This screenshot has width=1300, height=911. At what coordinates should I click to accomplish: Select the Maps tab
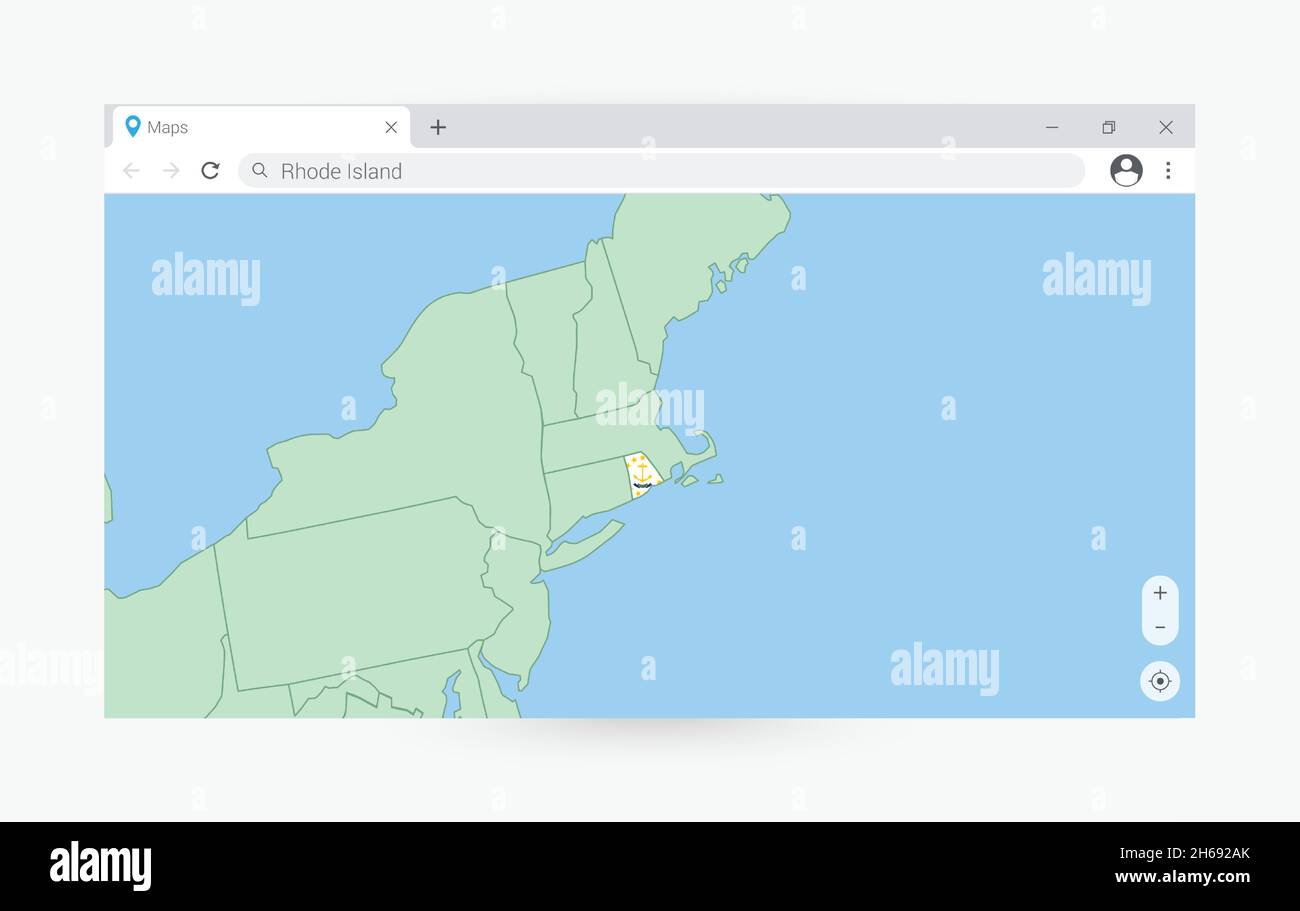261,127
